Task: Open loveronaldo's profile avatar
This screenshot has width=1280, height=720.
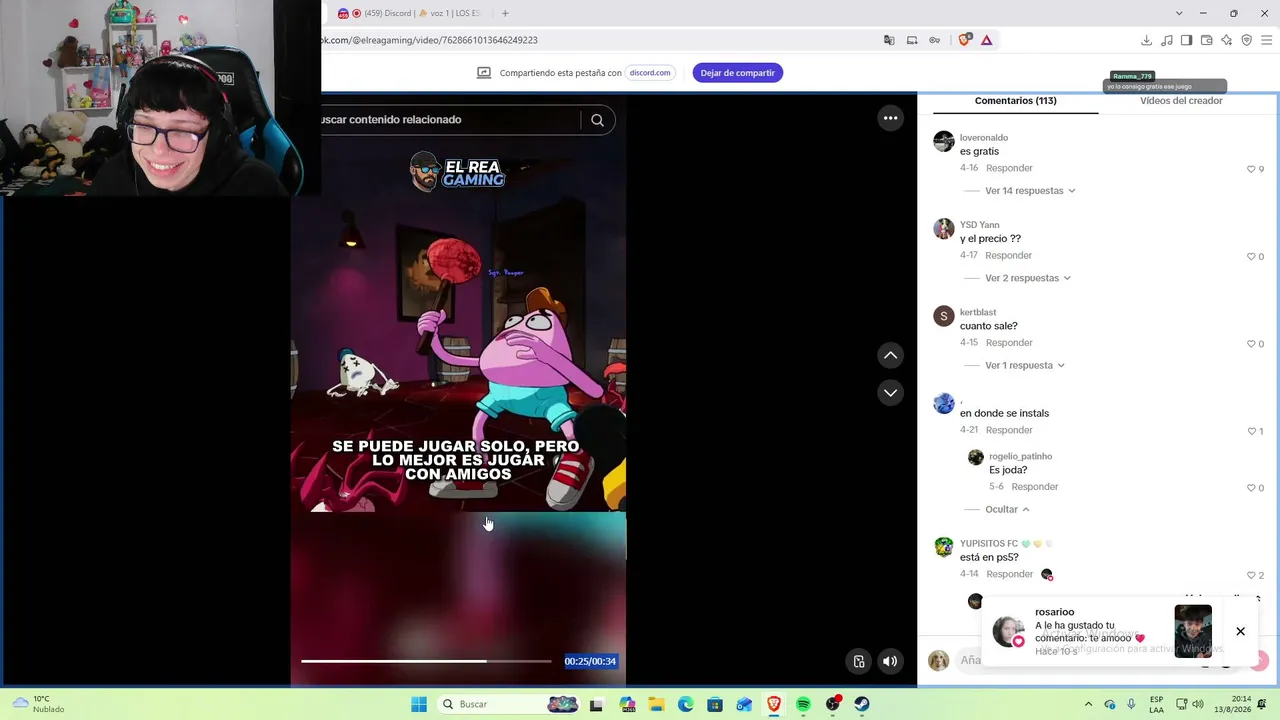Action: tap(944, 141)
